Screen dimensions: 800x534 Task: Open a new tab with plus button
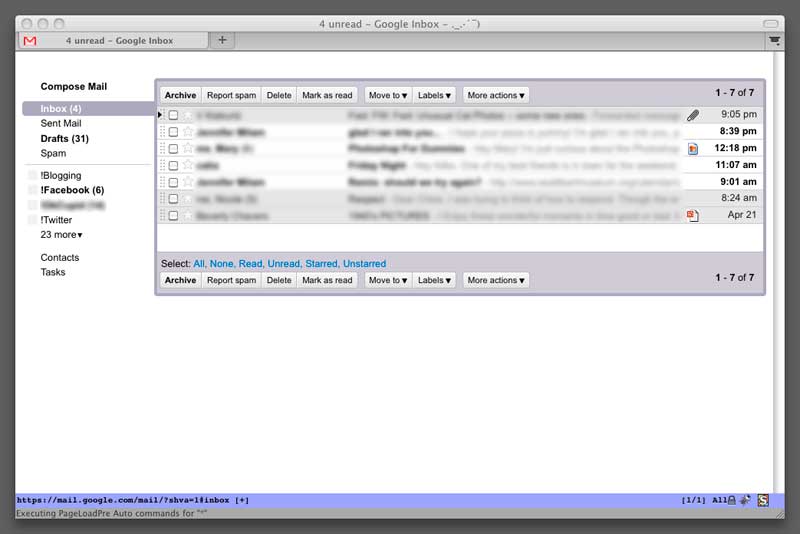tap(222, 40)
